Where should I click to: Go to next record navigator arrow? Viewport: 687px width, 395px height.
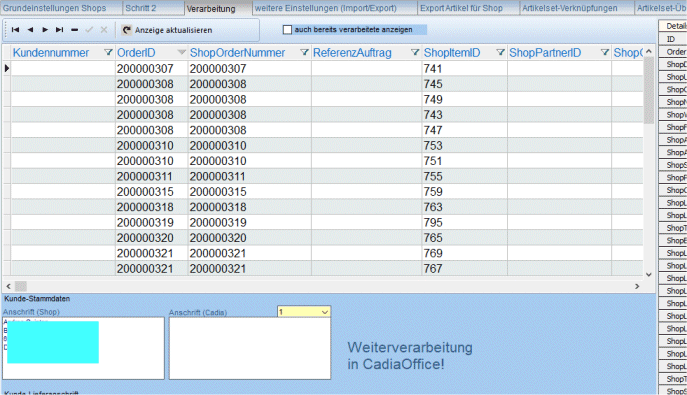[45, 30]
